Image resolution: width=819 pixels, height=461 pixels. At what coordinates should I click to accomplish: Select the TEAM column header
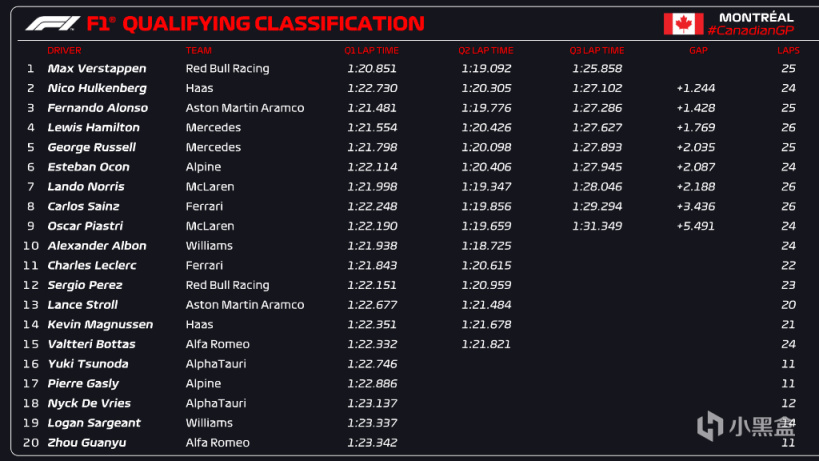point(199,50)
